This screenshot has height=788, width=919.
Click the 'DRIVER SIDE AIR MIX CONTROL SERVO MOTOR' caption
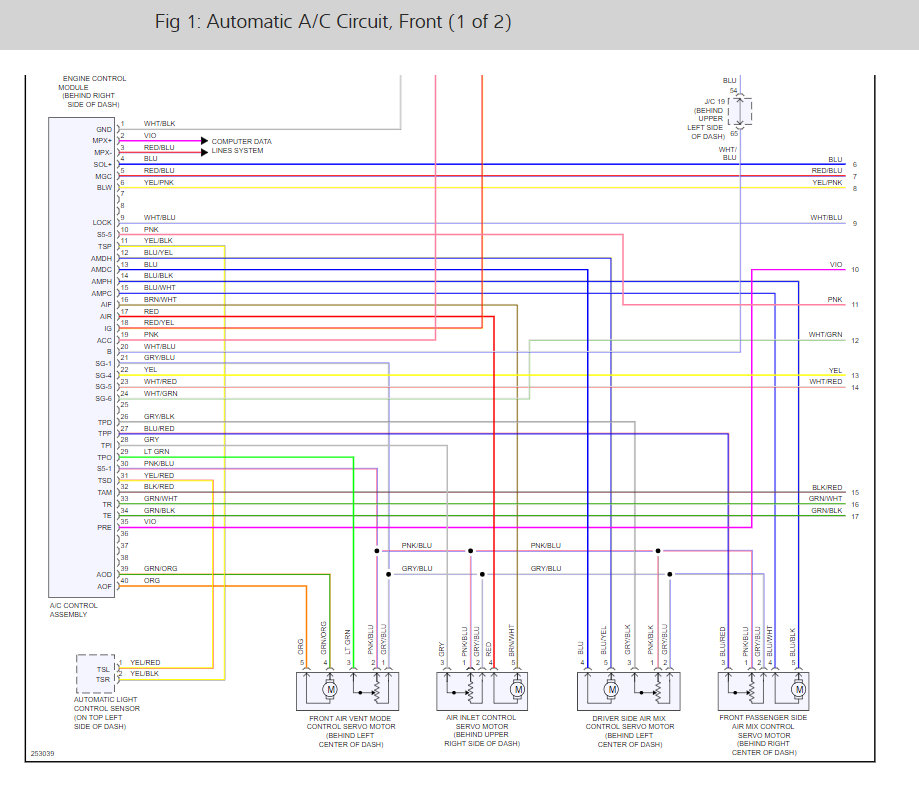point(629,731)
